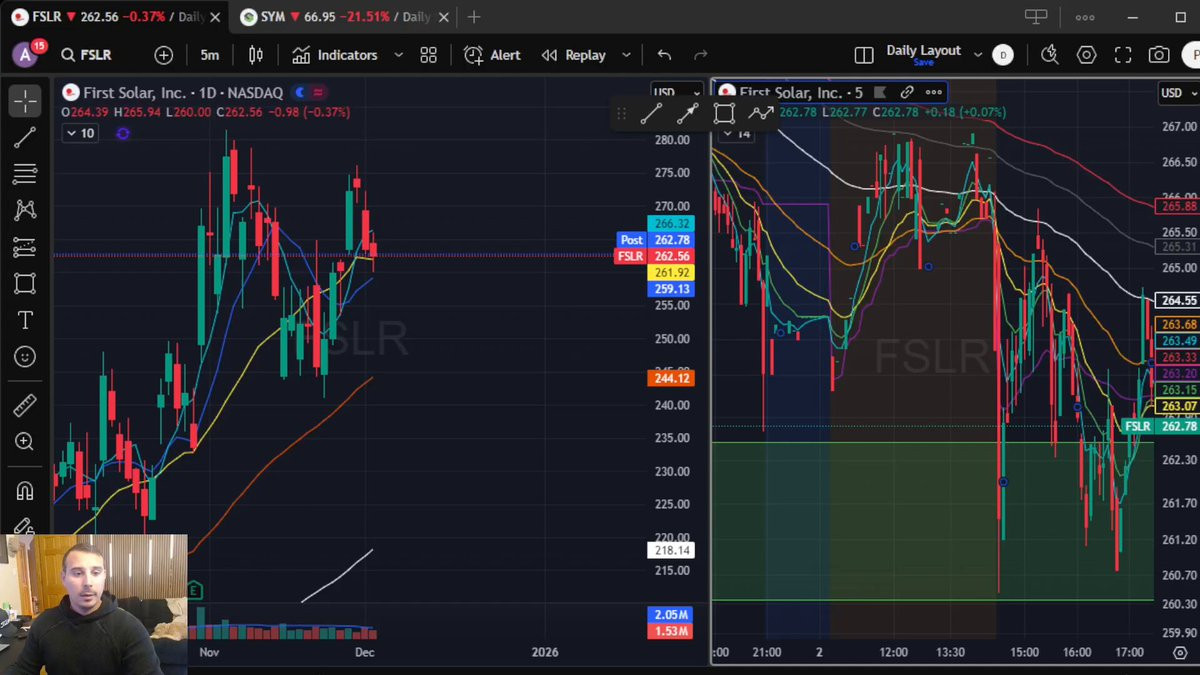Open chart settings hexagon icon
This screenshot has height=675, width=1200.
point(1087,55)
